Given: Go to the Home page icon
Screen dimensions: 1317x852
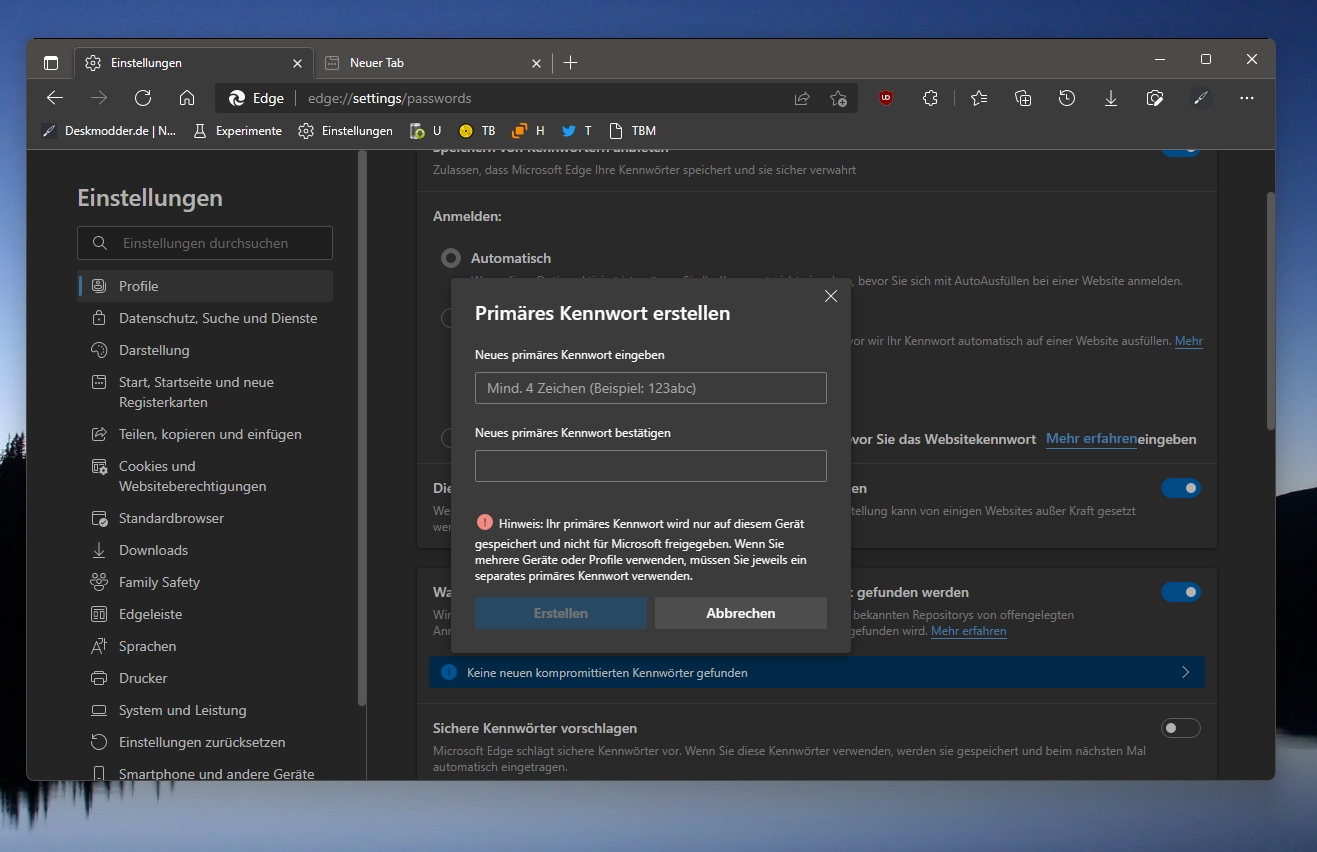Looking at the screenshot, I should pos(187,98).
